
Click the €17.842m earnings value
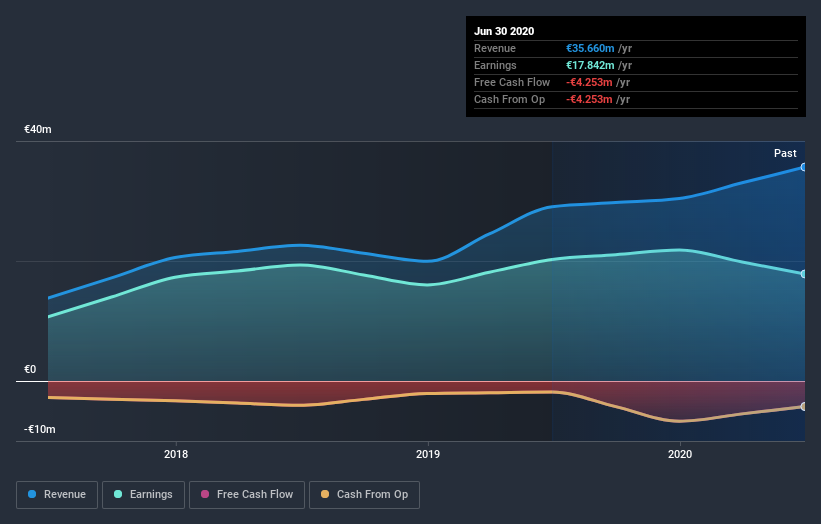click(x=590, y=65)
